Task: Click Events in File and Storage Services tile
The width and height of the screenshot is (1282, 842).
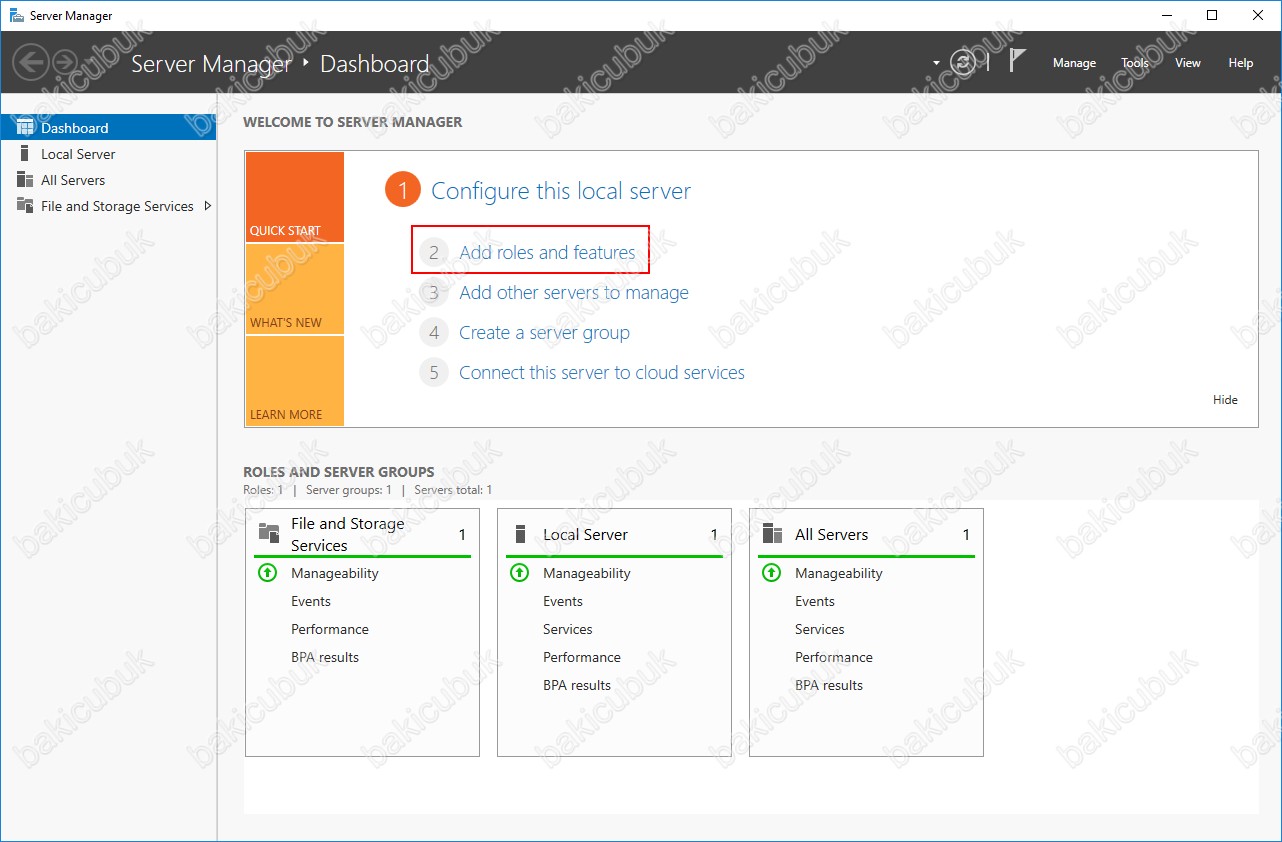Action: coord(311,601)
